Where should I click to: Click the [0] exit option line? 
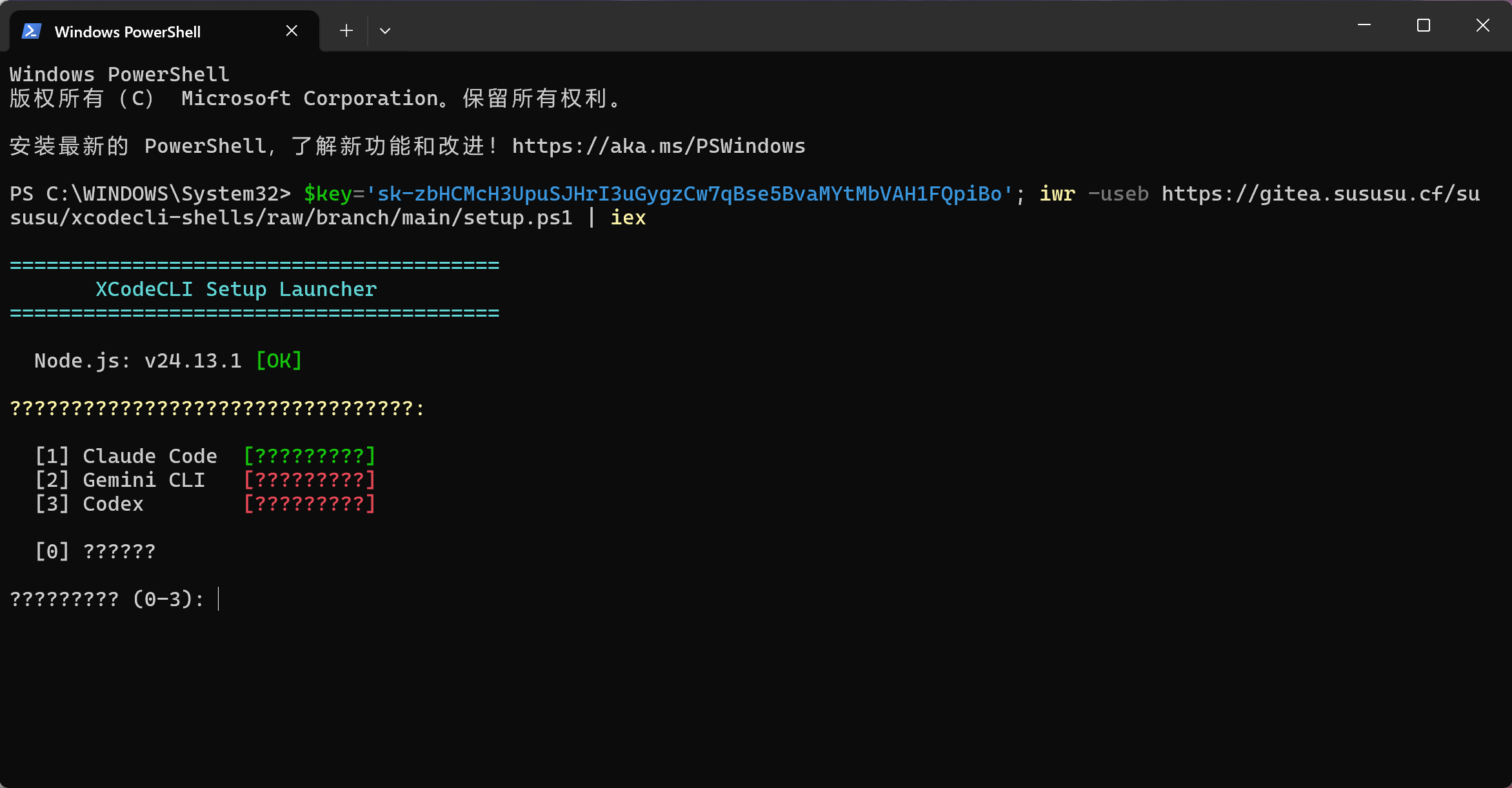(x=95, y=551)
